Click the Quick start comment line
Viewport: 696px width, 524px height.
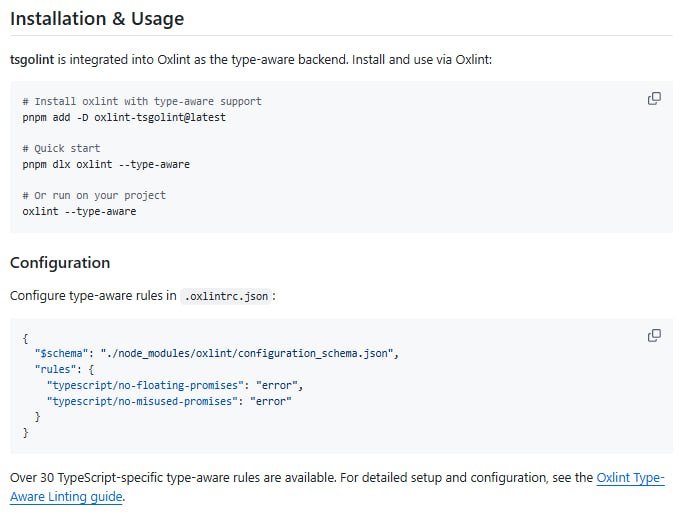[x=61, y=148]
